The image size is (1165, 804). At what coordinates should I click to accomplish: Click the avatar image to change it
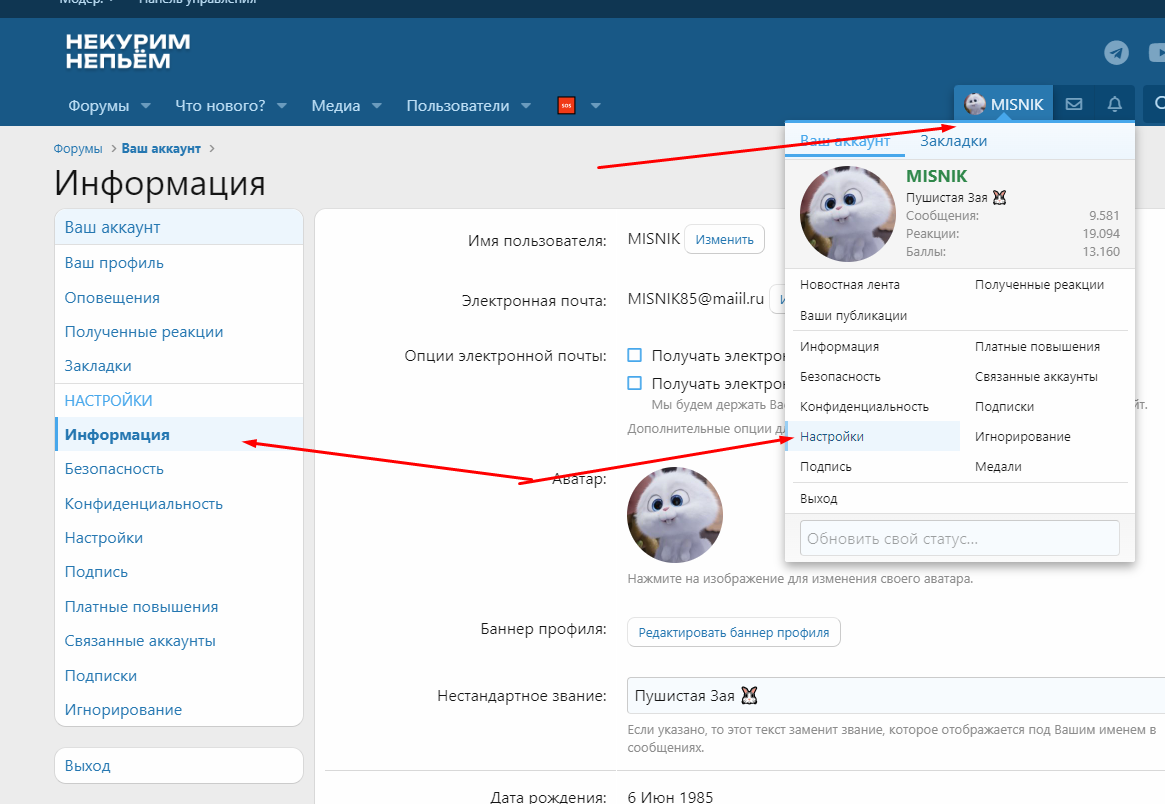click(x=675, y=514)
